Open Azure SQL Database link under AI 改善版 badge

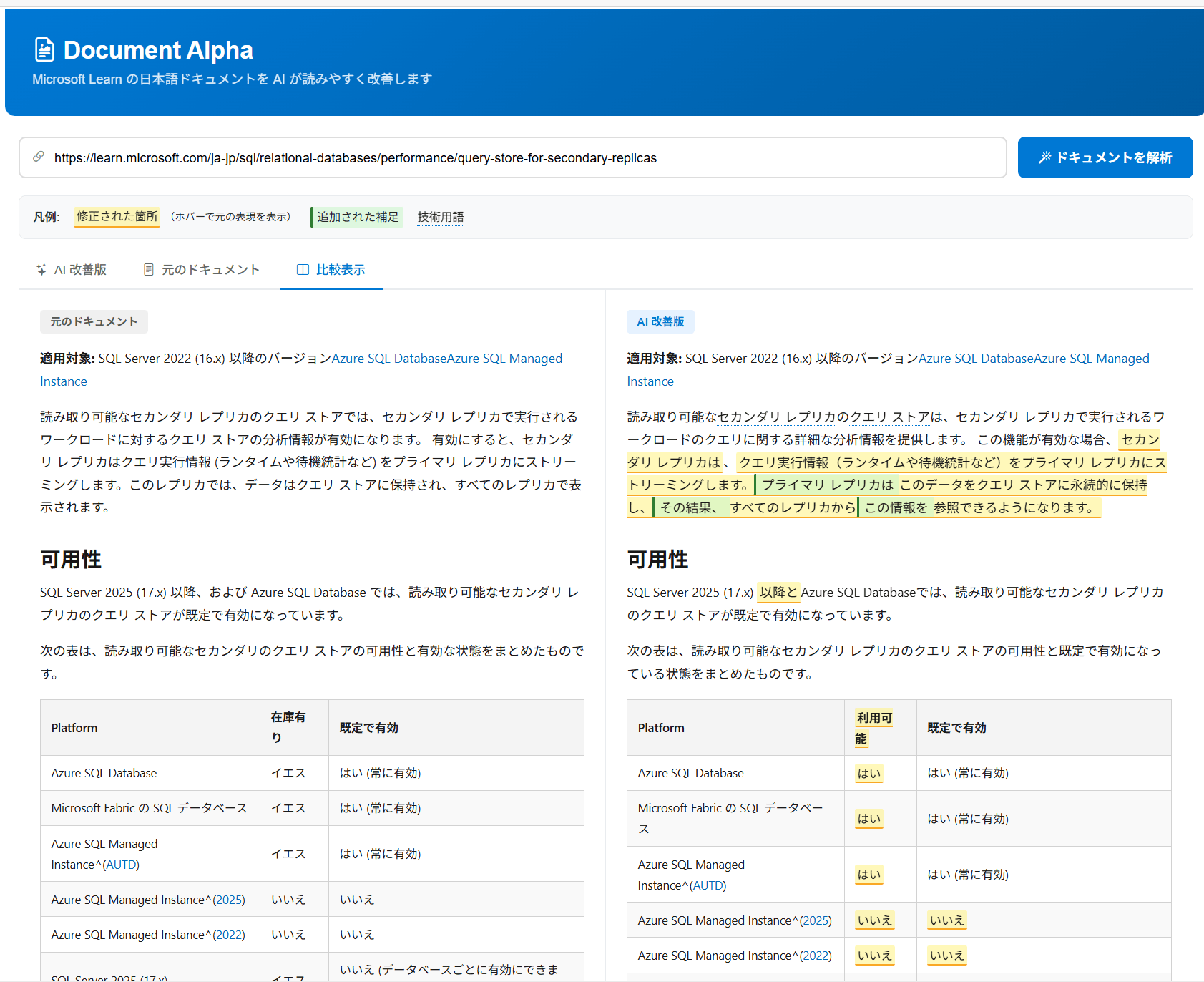[976, 359]
